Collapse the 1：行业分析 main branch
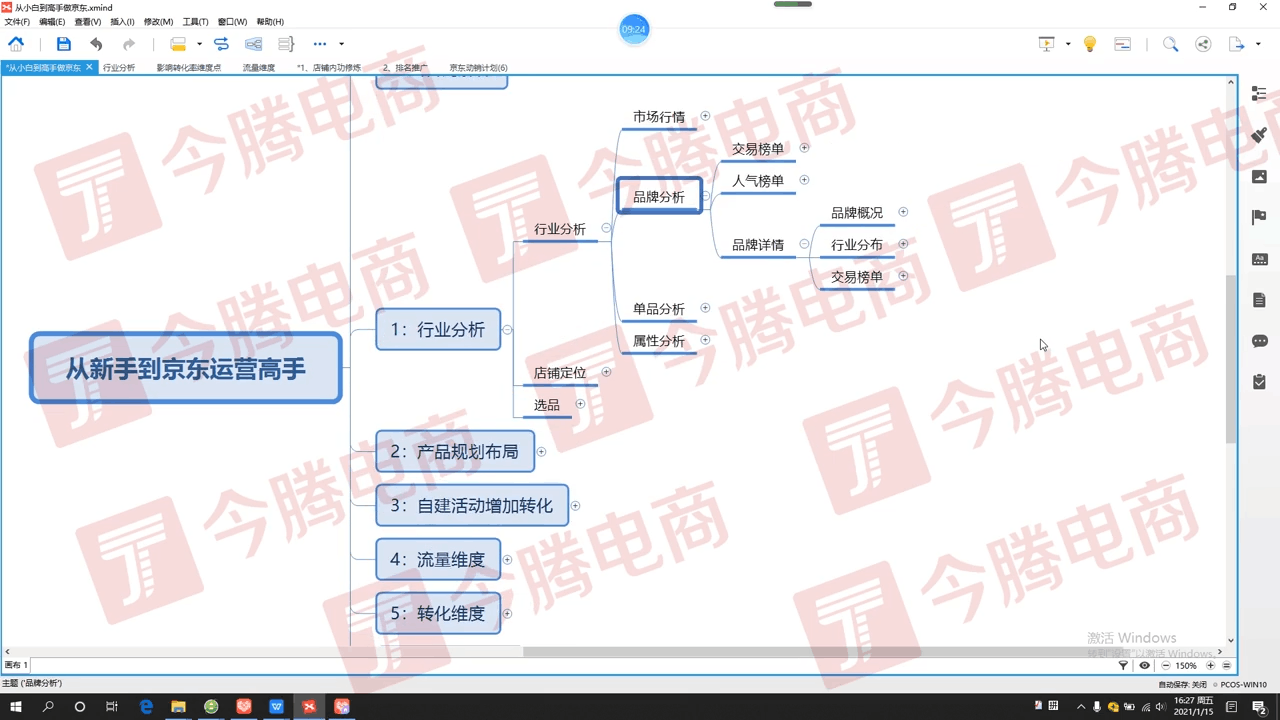1280x720 pixels. (x=507, y=330)
